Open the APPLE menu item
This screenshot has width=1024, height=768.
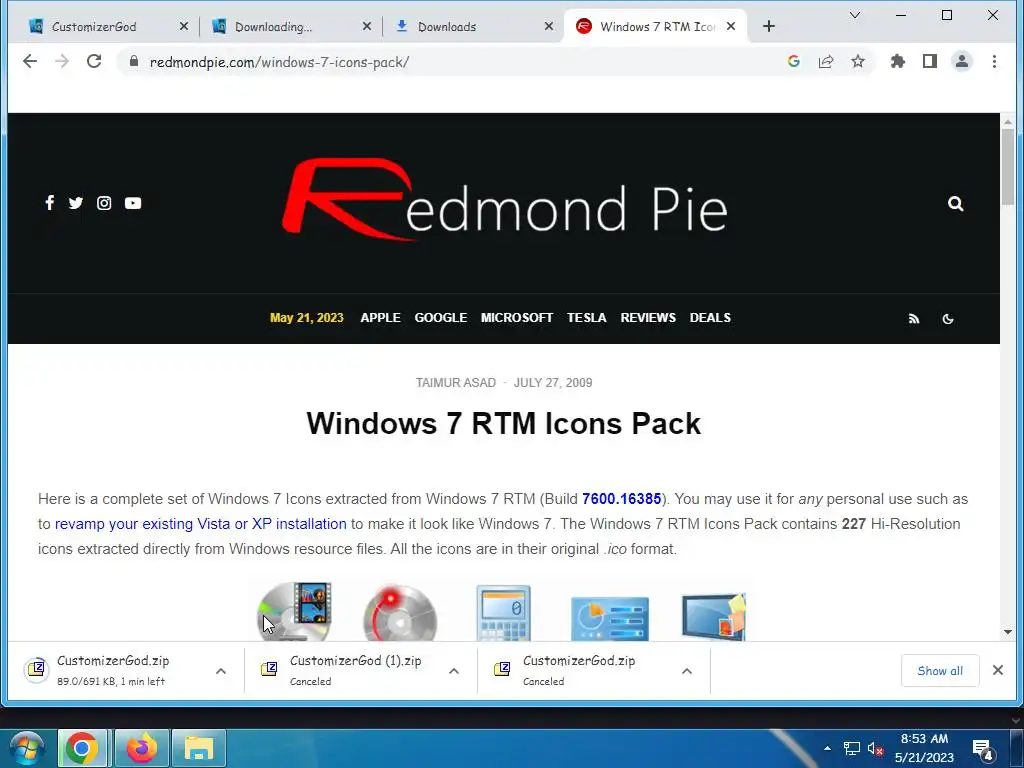[380, 318]
